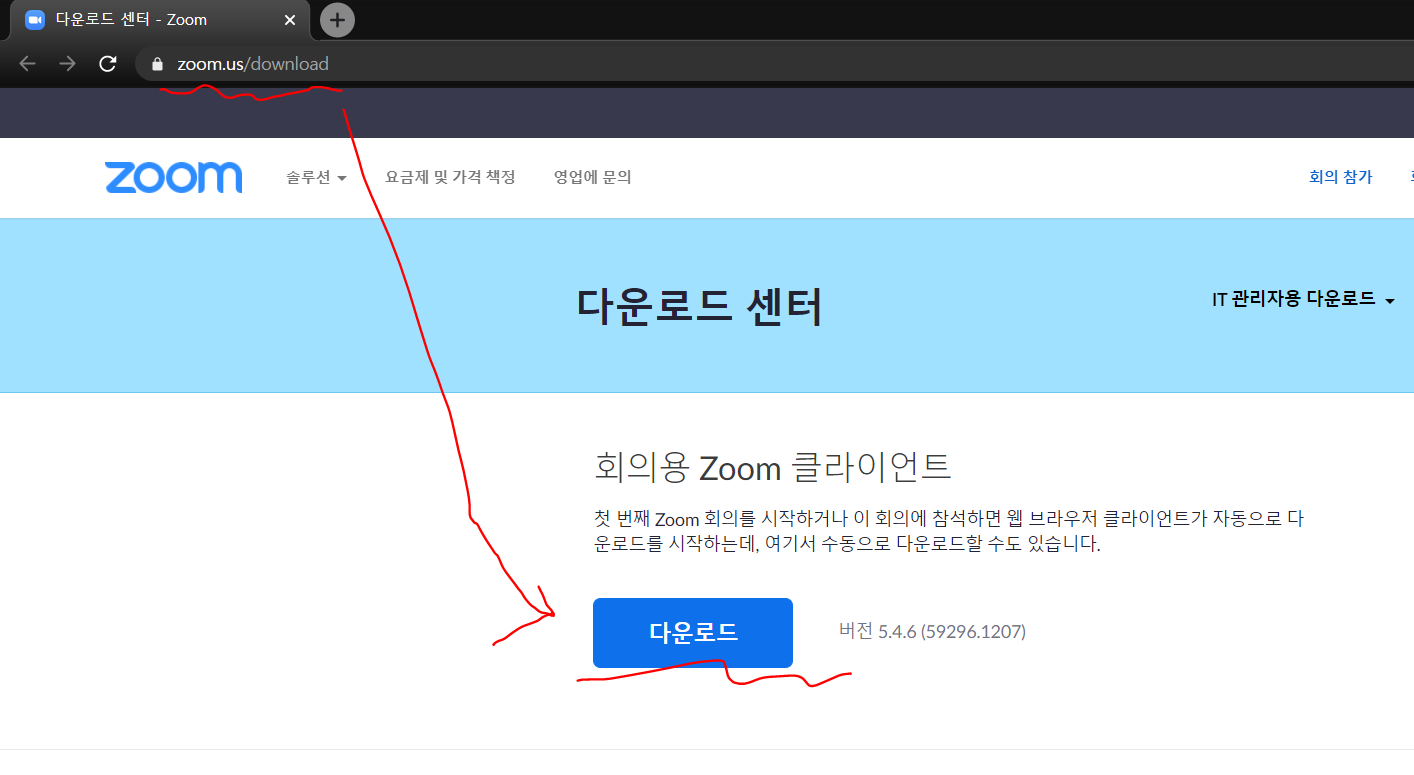Click the forward navigation arrow
This screenshot has width=1414, height=775.
point(67,64)
